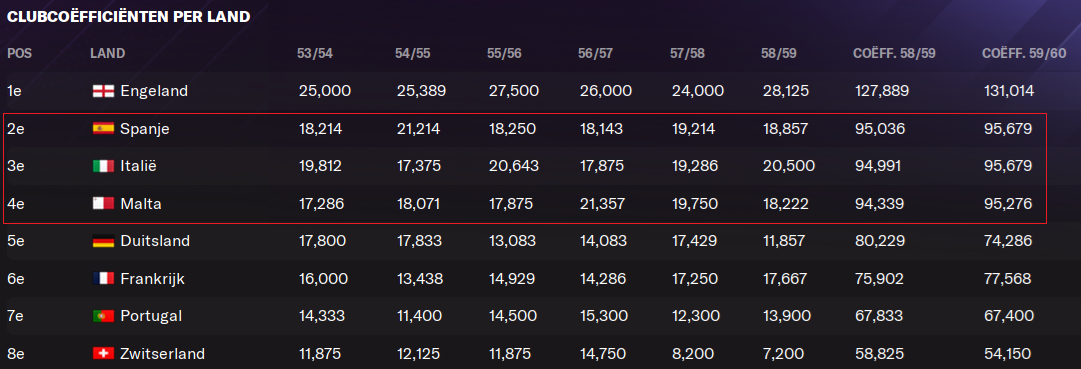
Task: Open the Engeland country link
Action: pos(154,91)
